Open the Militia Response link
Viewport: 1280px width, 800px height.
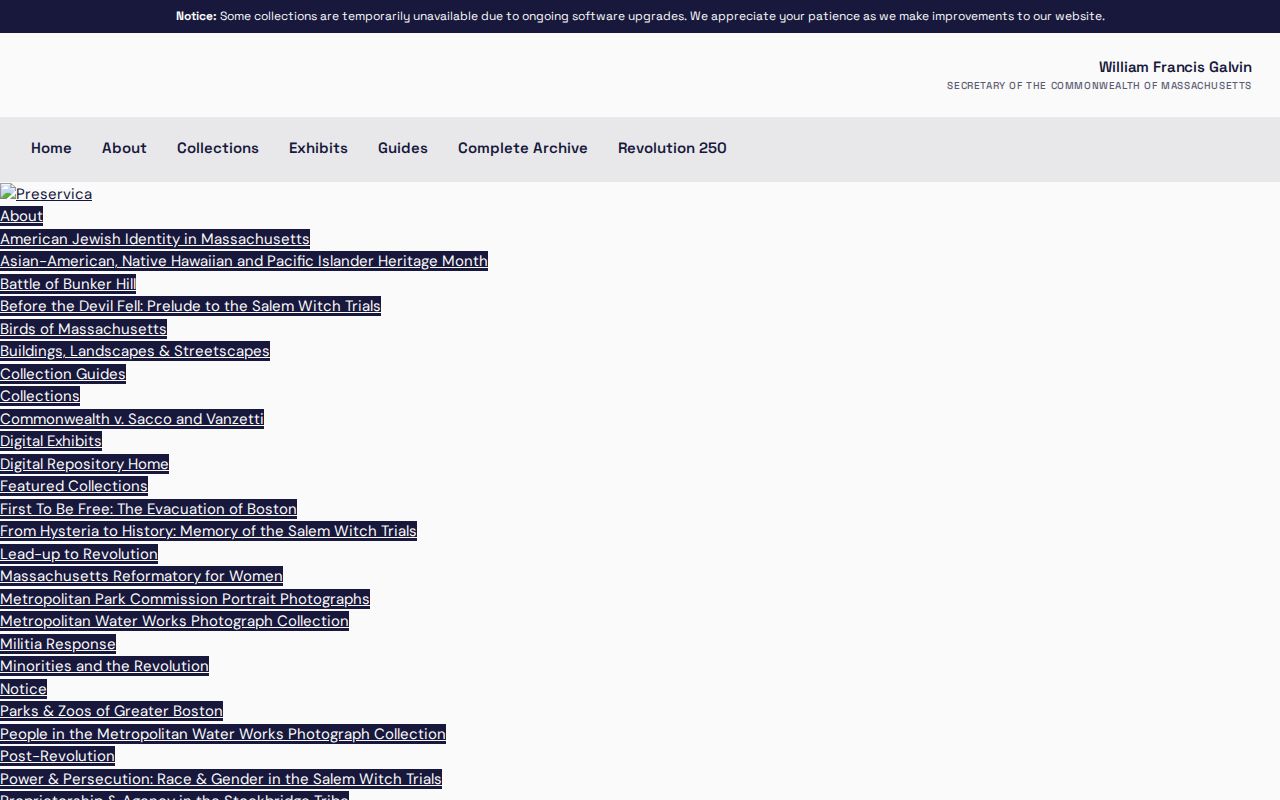click(x=58, y=644)
